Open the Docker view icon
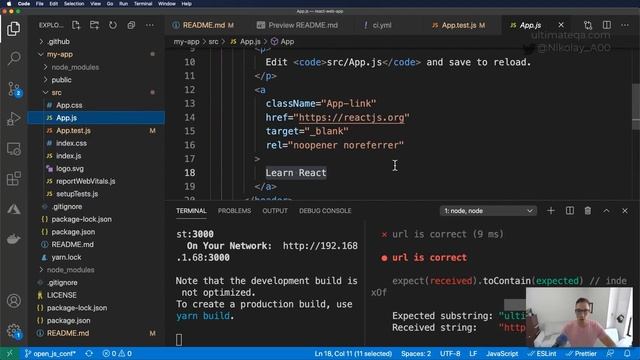Image resolution: width=640 pixels, height=360 pixels. click(x=13, y=238)
